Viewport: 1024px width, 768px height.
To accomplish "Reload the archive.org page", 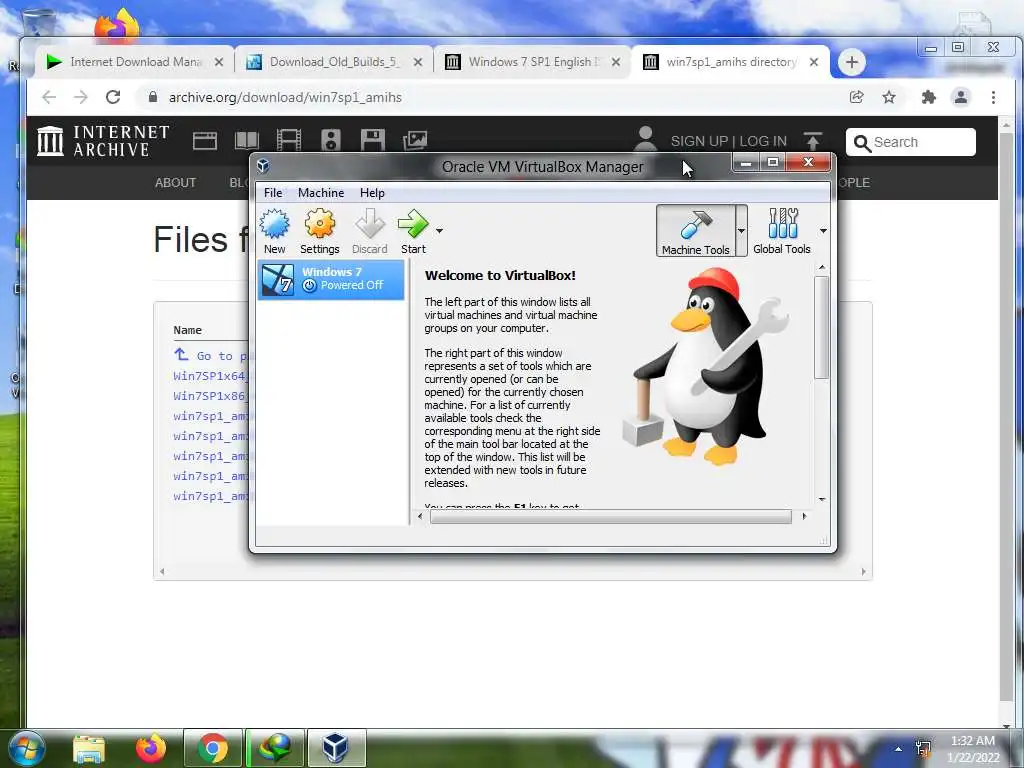I will [x=113, y=97].
